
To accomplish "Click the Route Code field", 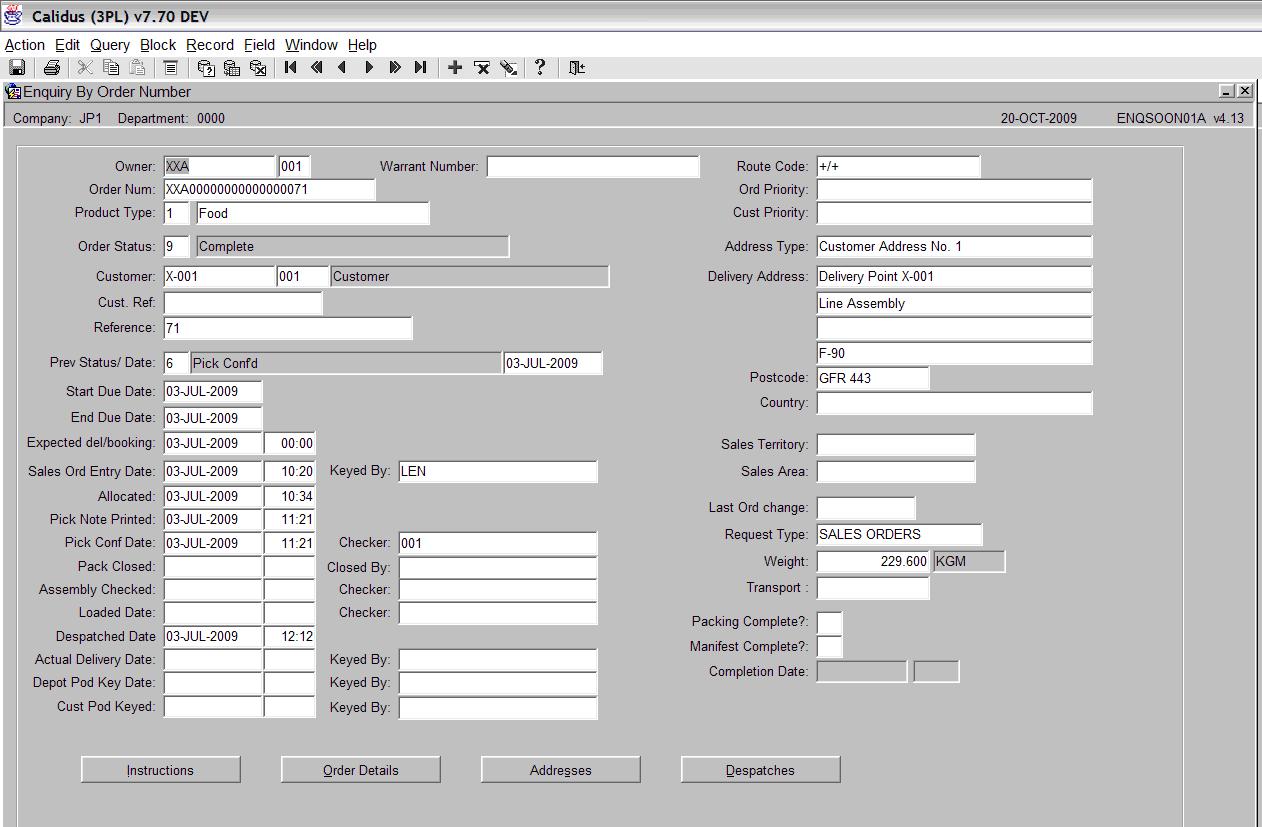I will 898,167.
